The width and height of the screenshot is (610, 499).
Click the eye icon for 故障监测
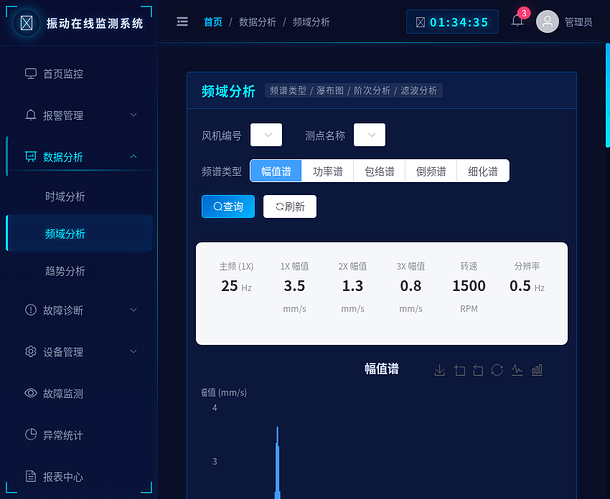point(31,393)
